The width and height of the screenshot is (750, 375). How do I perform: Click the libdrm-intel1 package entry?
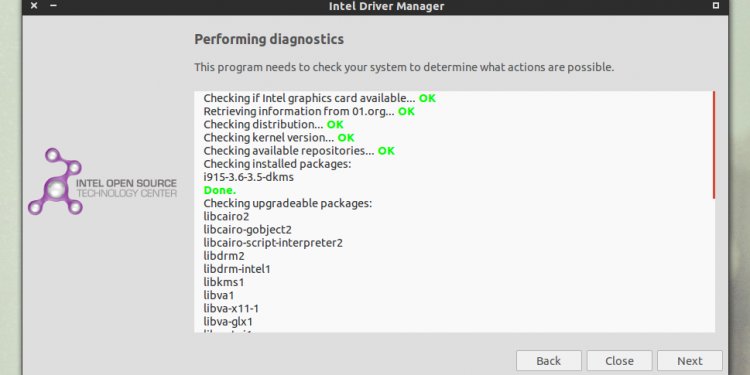click(237, 269)
